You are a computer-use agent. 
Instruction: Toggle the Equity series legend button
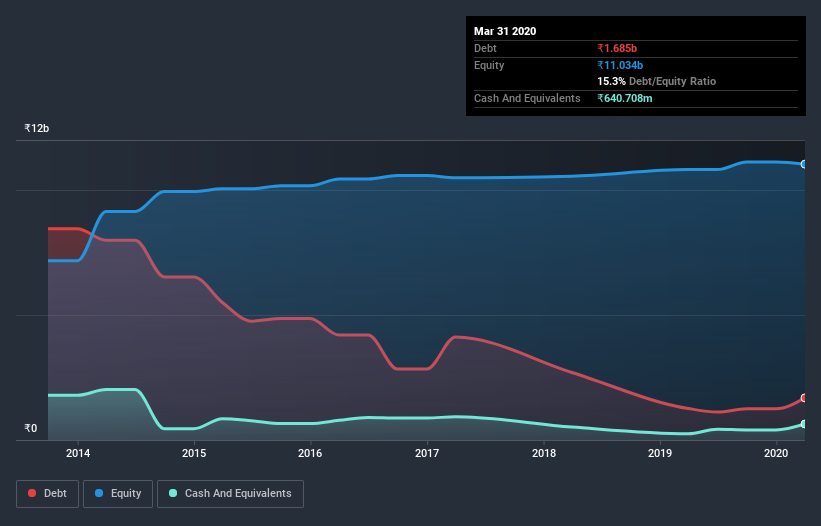coord(118,494)
